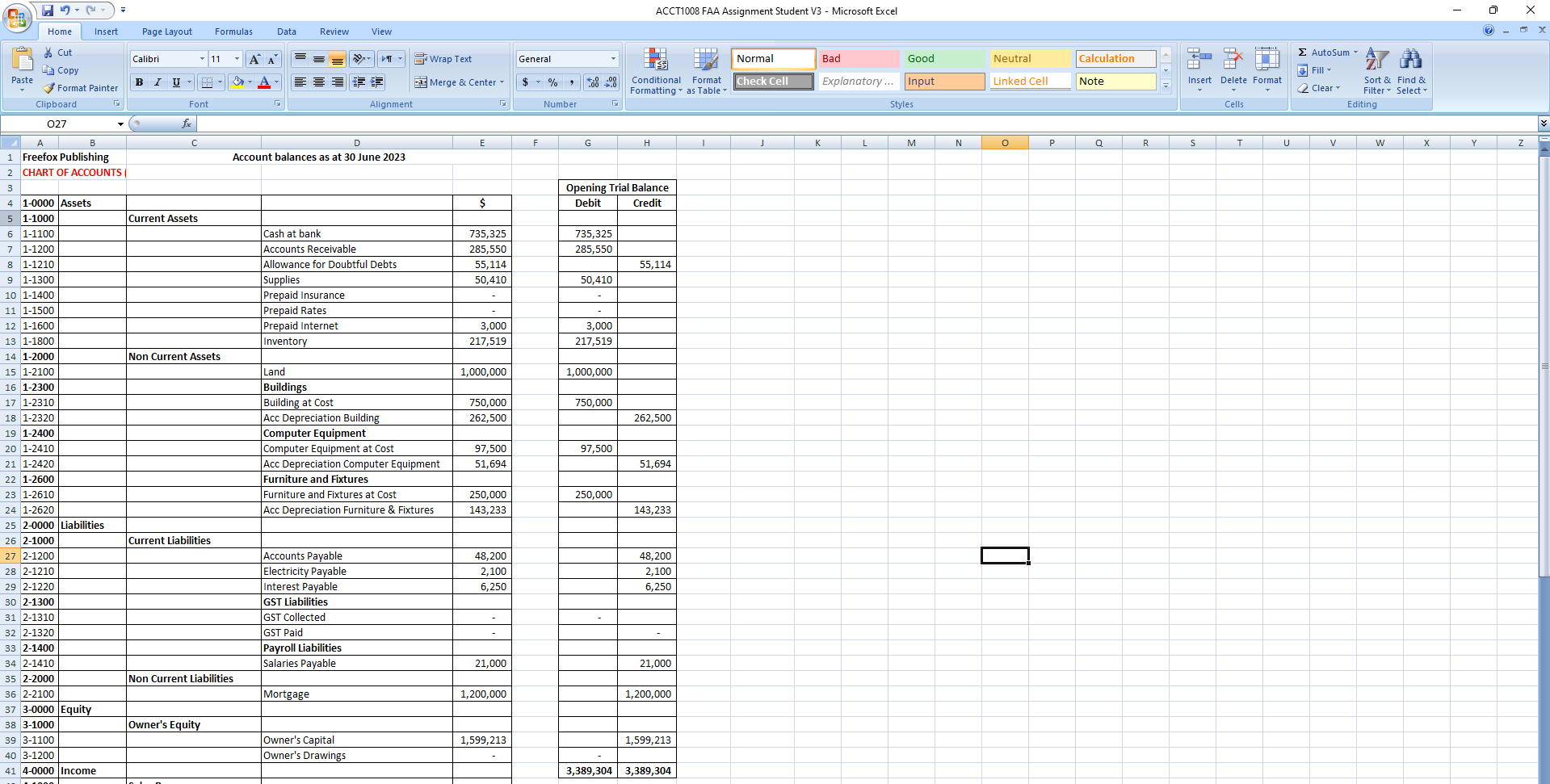The width and height of the screenshot is (1550, 784).
Task: Switch to the Formulas ribbon tab
Action: 233,31
